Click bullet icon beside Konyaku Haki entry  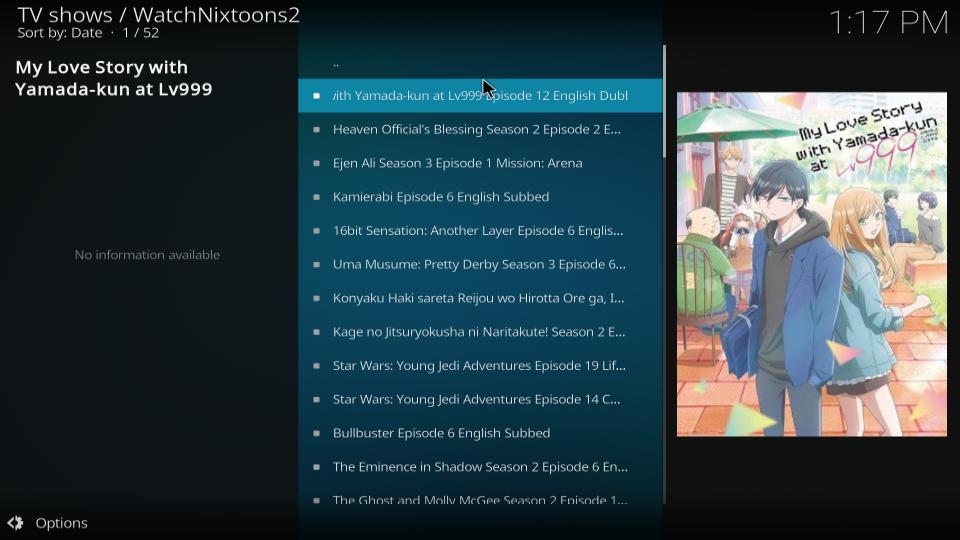coord(316,298)
